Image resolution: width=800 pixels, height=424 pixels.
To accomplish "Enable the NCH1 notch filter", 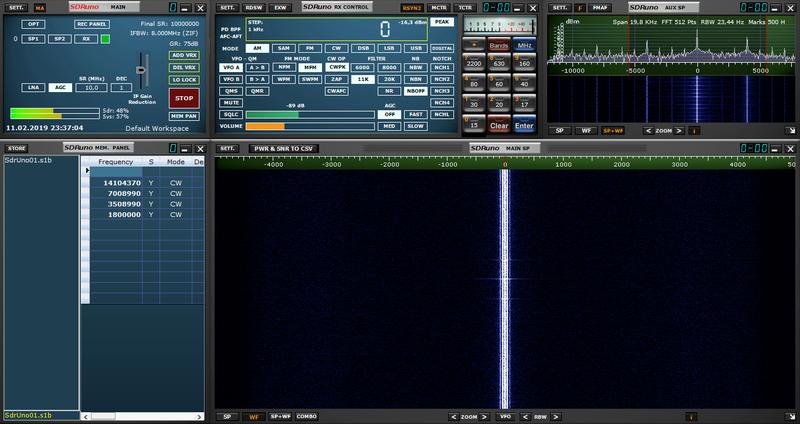I will click(442, 67).
